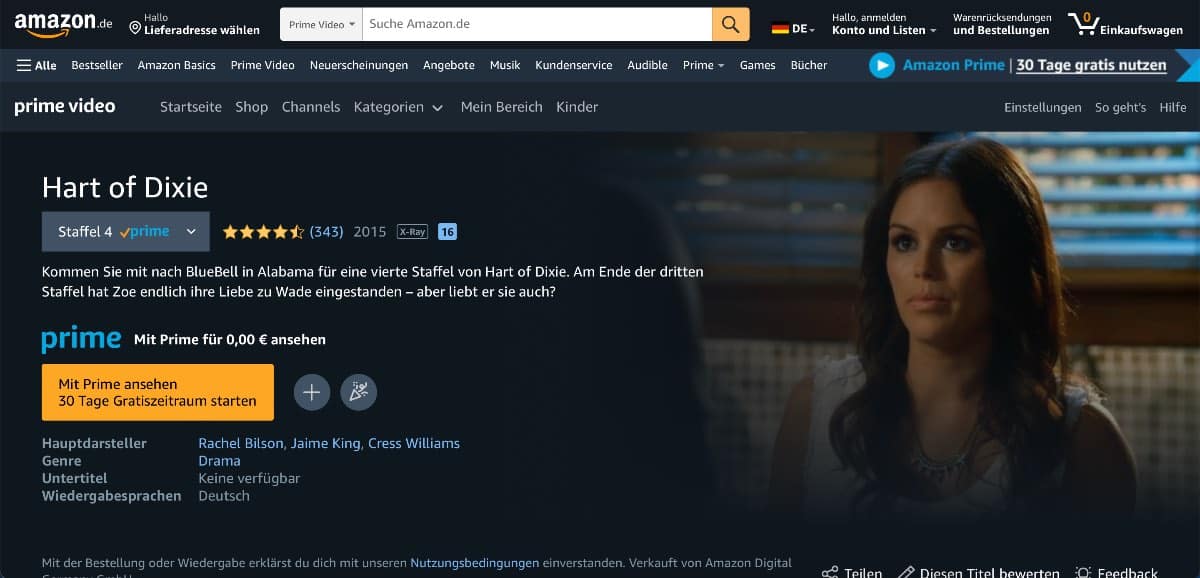This screenshot has width=1200, height=578.
Task: Switch to the Channels tab
Action: pyautogui.click(x=311, y=107)
